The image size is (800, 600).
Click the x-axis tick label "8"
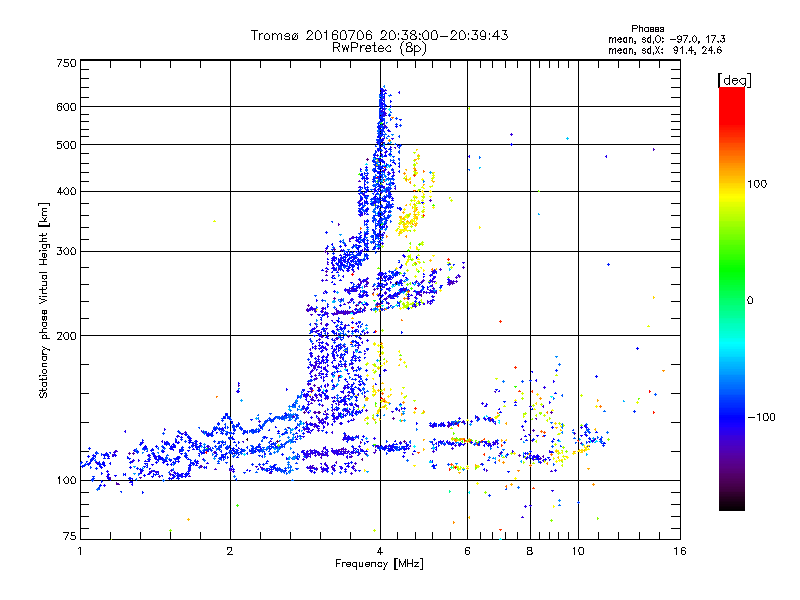(530, 551)
